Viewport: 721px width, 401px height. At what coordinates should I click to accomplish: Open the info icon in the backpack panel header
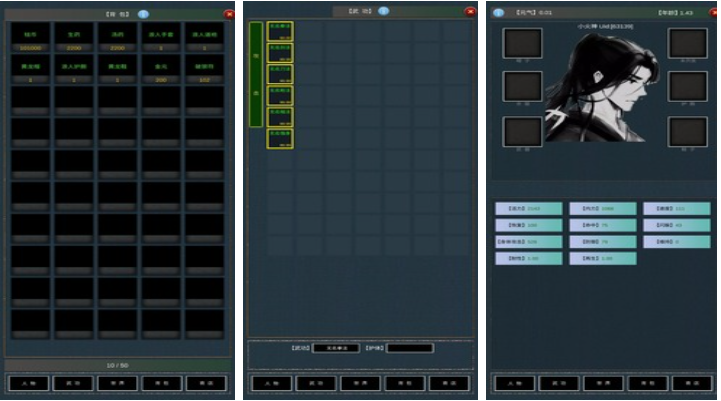pos(143,14)
